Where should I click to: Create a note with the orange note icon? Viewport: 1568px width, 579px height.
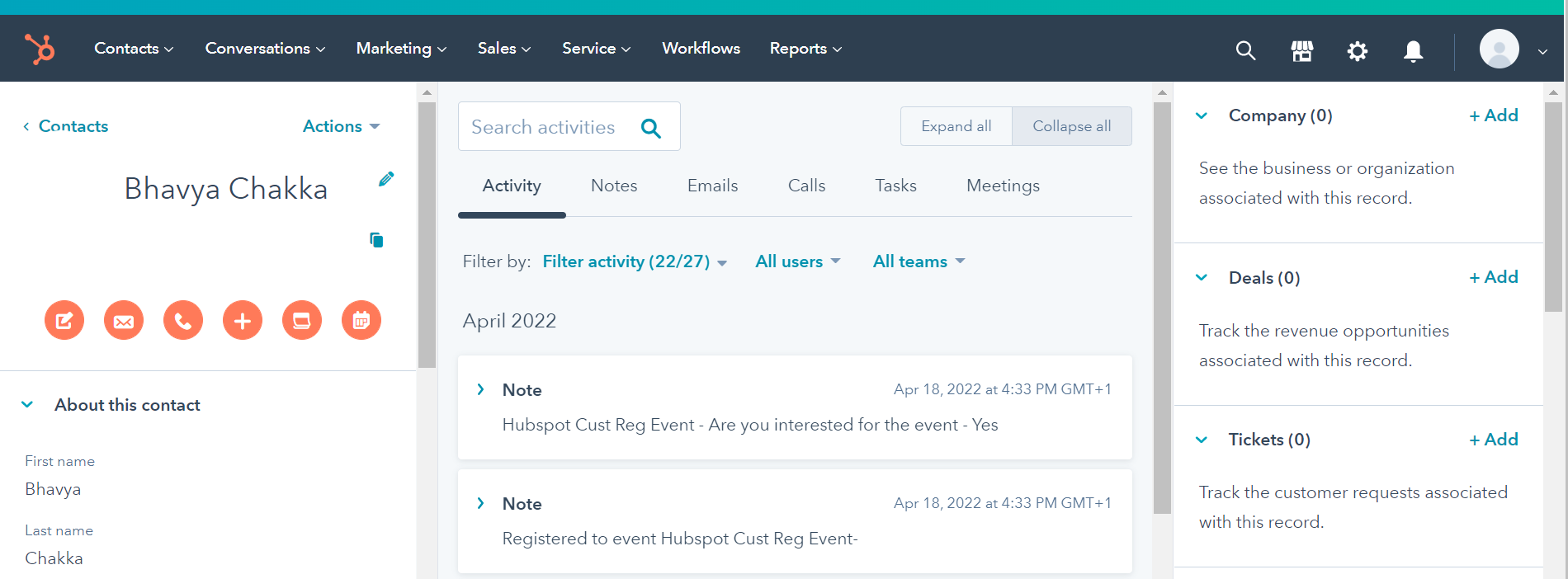tap(64, 320)
